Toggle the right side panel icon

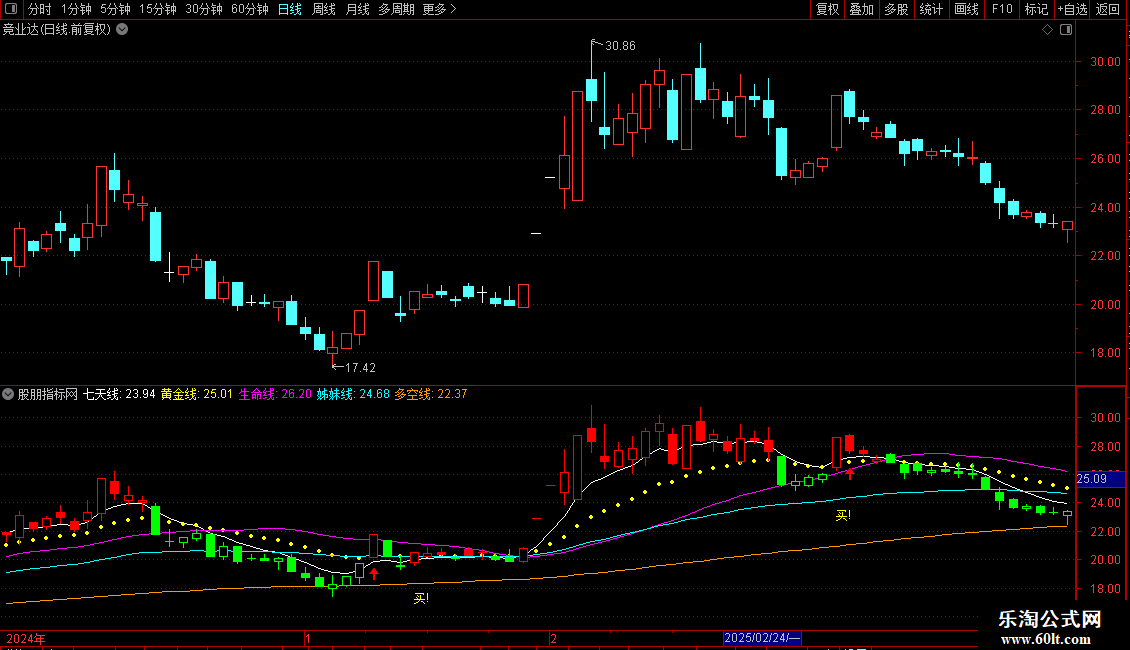[1066, 30]
